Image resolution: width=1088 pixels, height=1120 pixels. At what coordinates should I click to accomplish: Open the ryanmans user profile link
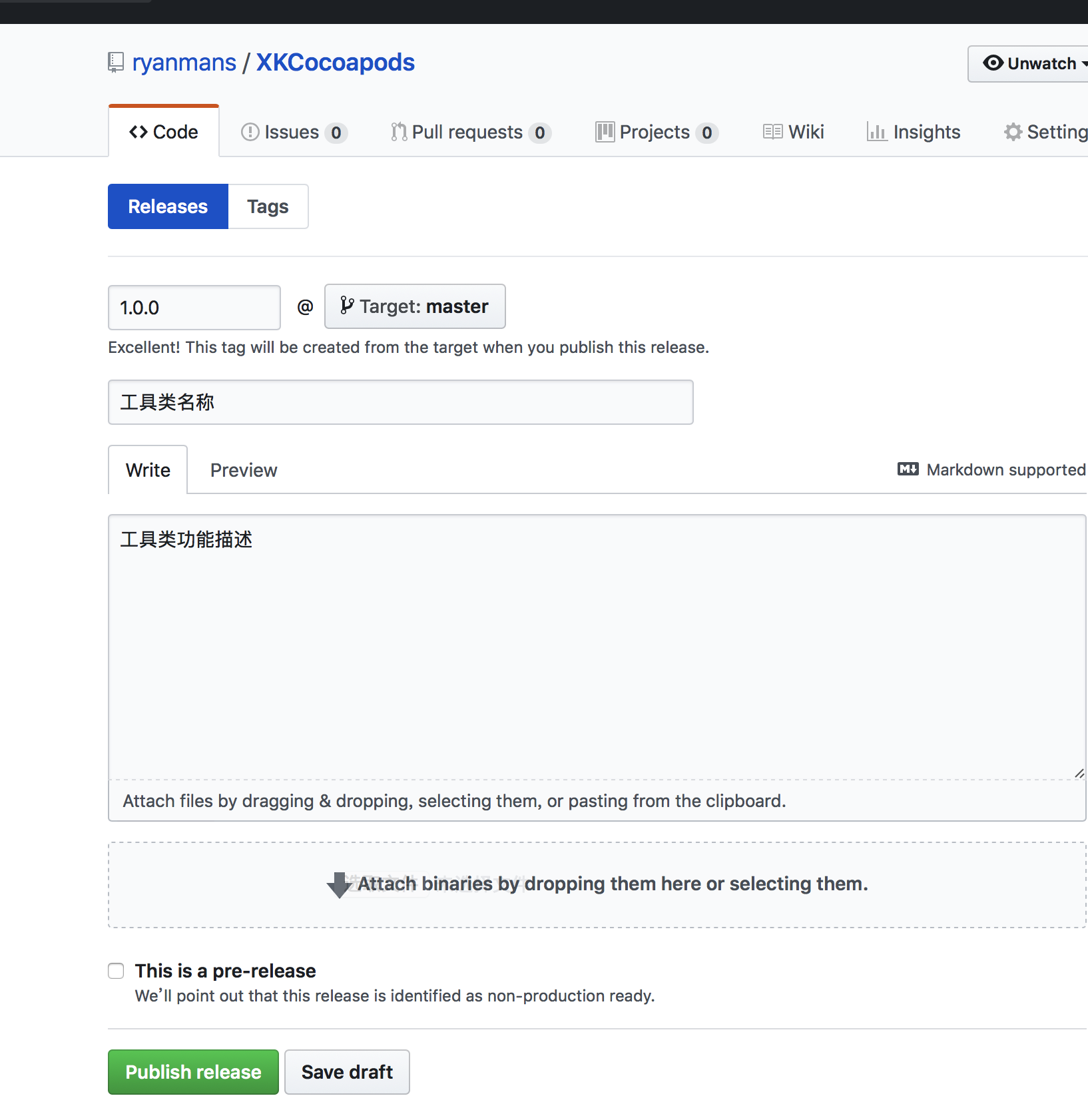click(184, 63)
